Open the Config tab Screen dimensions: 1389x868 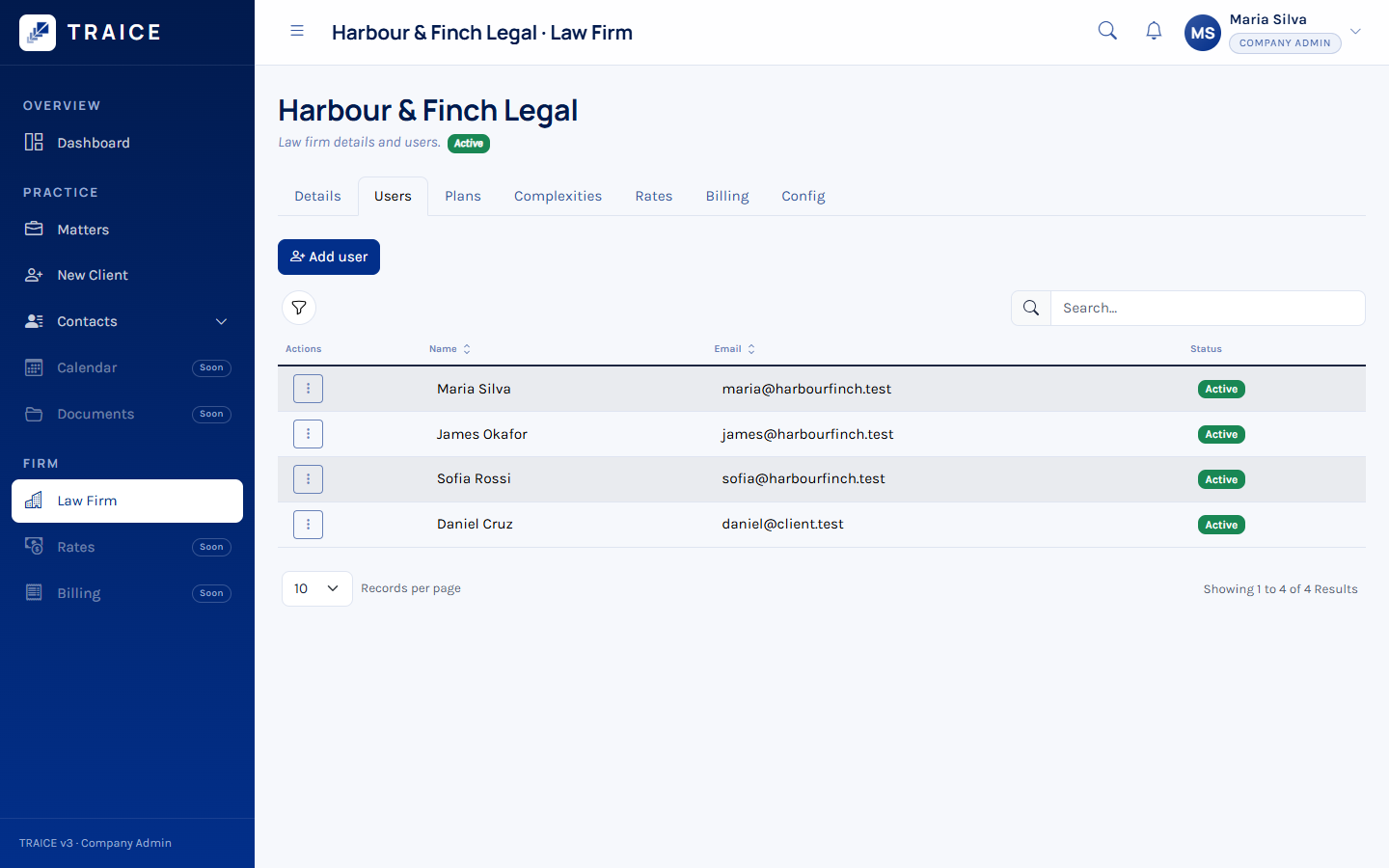[x=803, y=196]
